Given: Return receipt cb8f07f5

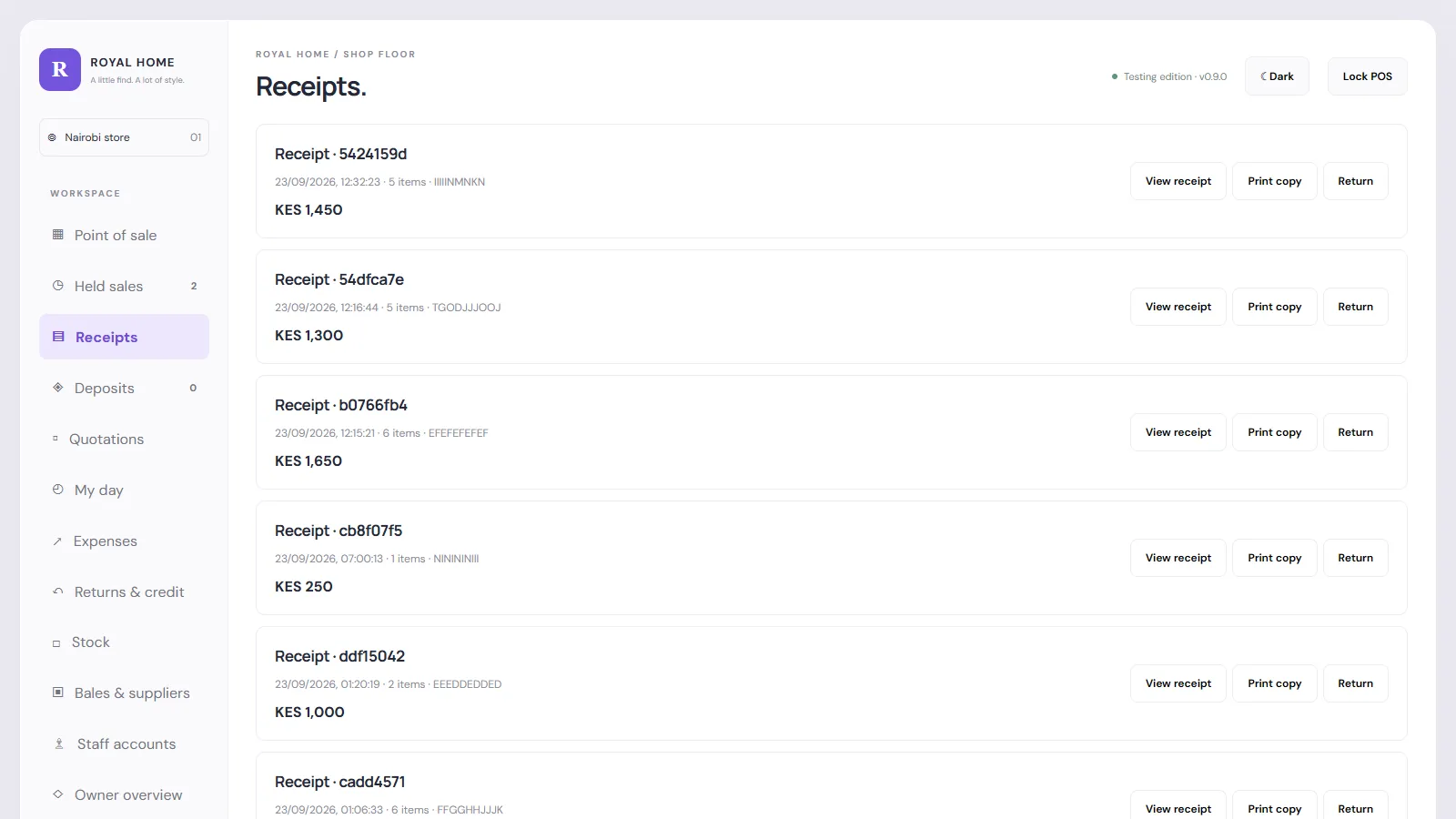Looking at the screenshot, I should (1356, 558).
